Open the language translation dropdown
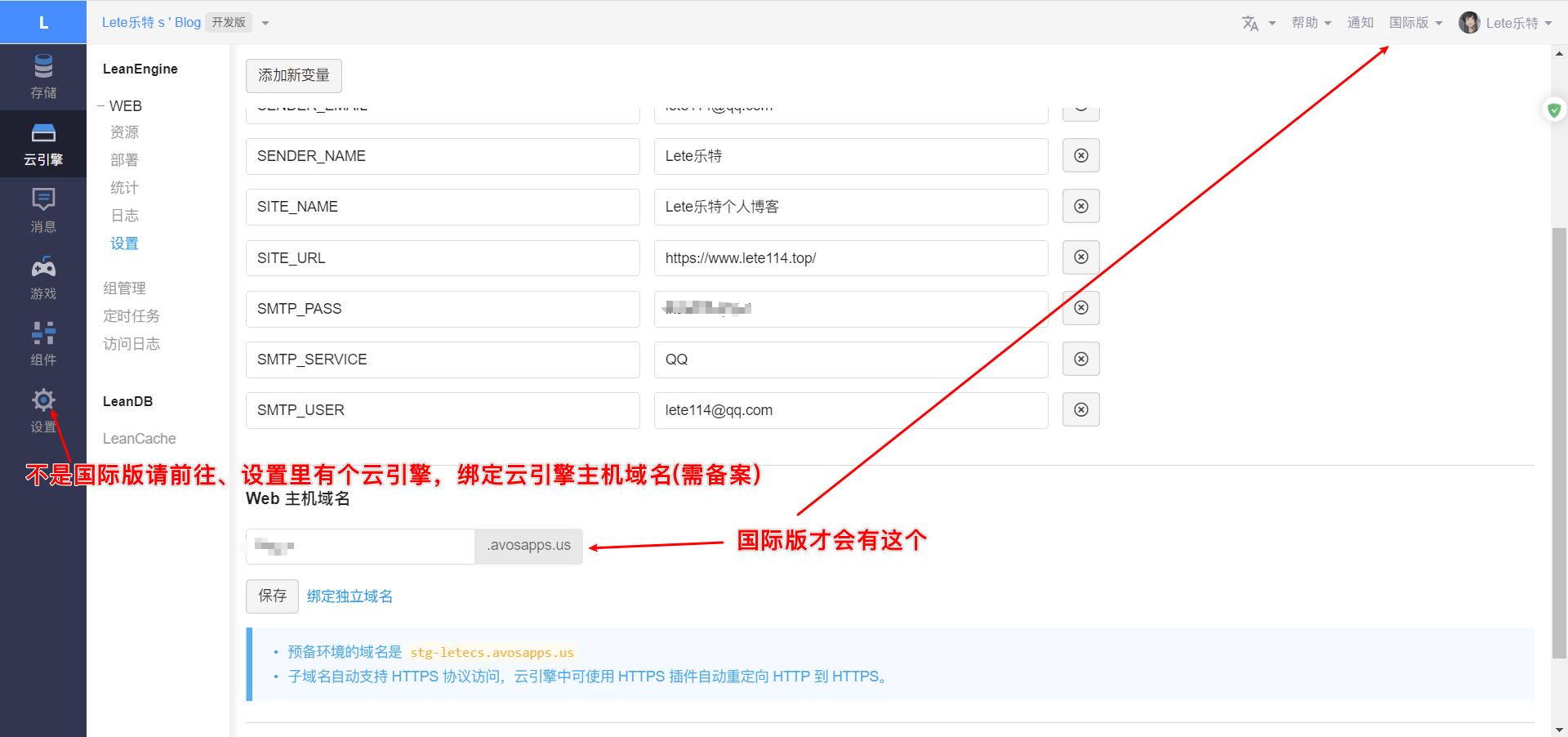The width and height of the screenshot is (1568, 737). tap(1258, 23)
